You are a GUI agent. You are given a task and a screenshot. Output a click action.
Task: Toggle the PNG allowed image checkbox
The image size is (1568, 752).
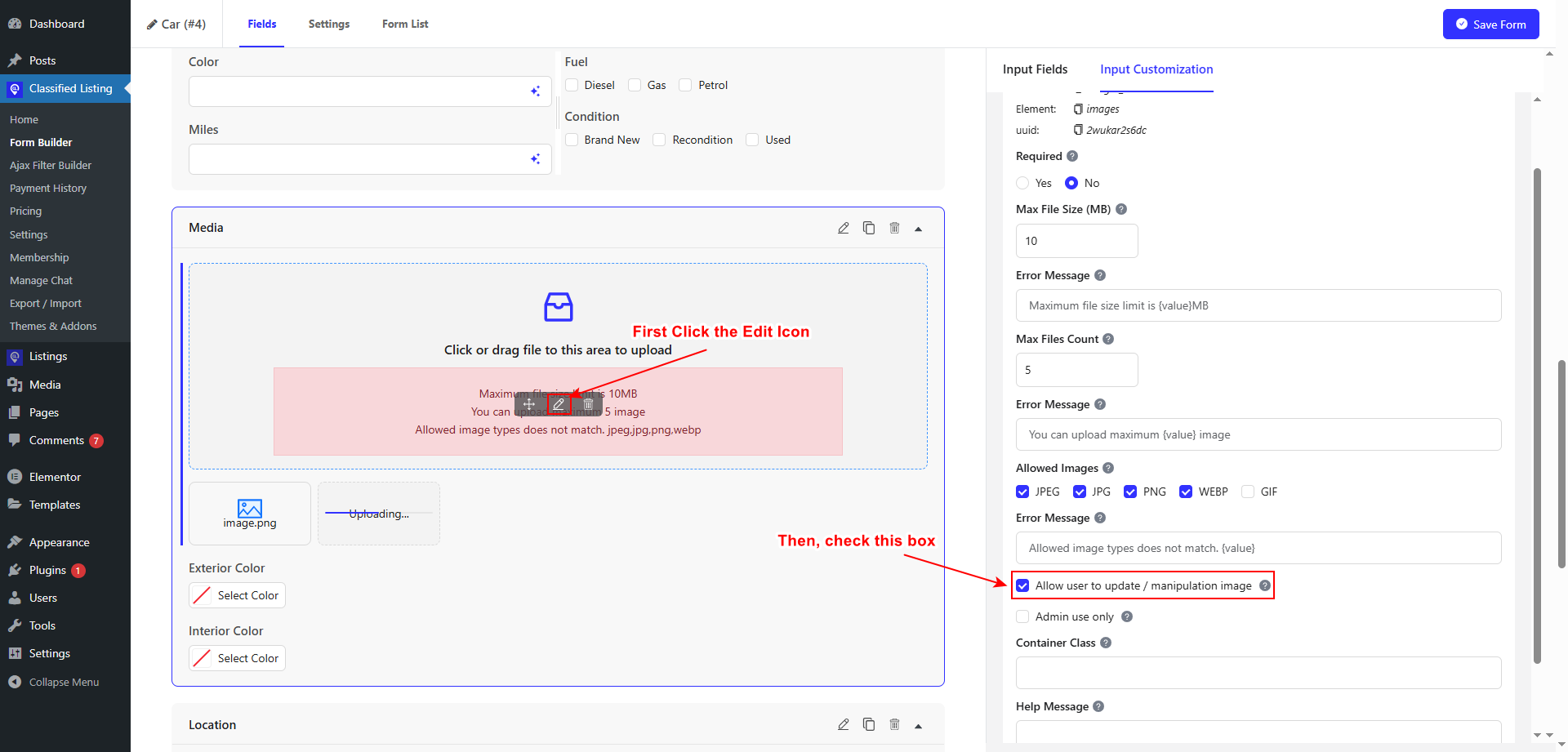[1130, 492]
